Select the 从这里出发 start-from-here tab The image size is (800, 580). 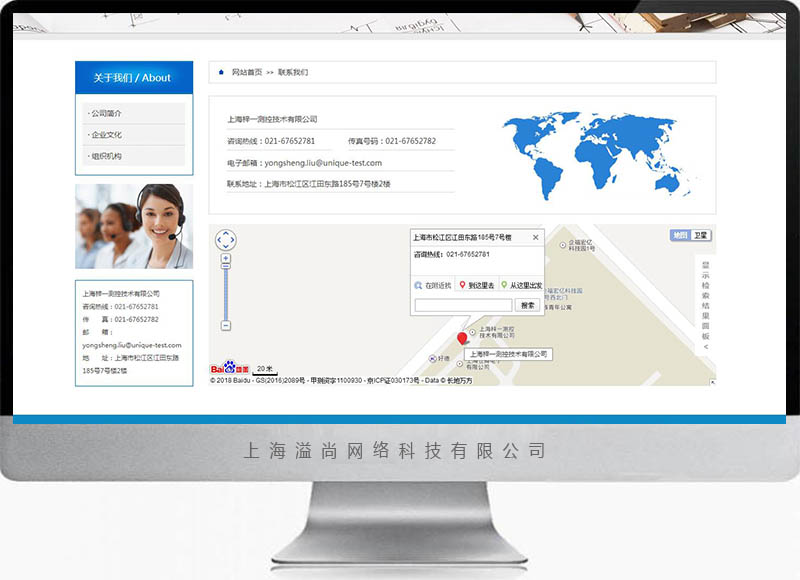point(522,285)
